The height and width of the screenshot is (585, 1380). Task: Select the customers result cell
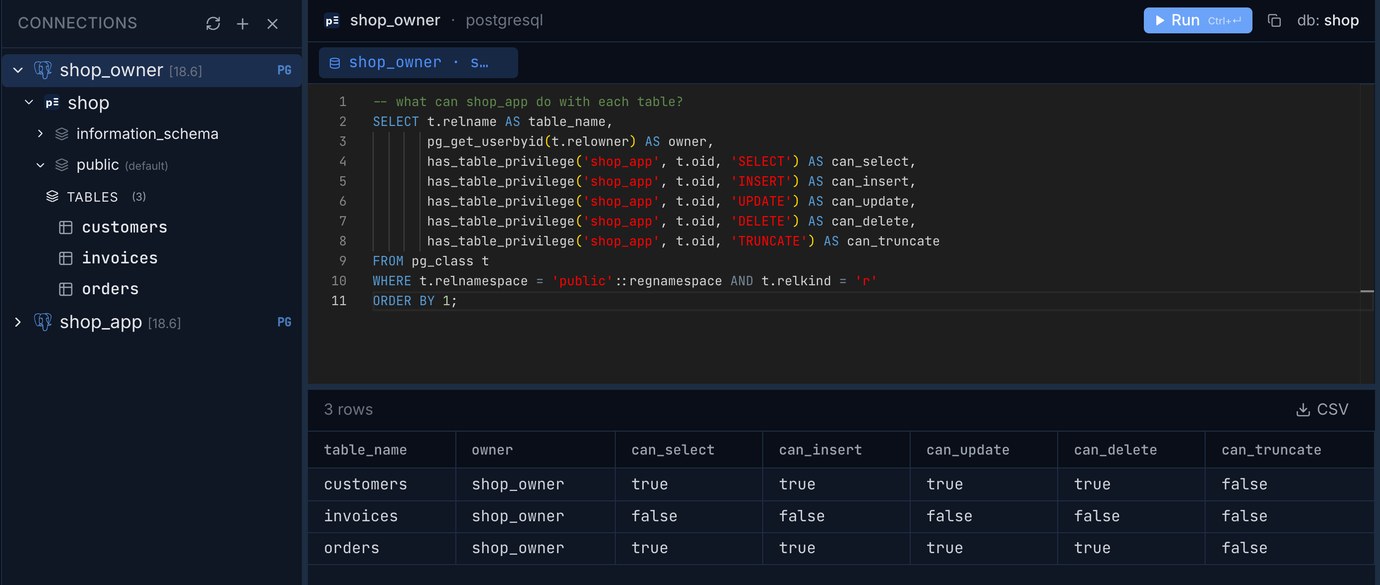click(381, 484)
